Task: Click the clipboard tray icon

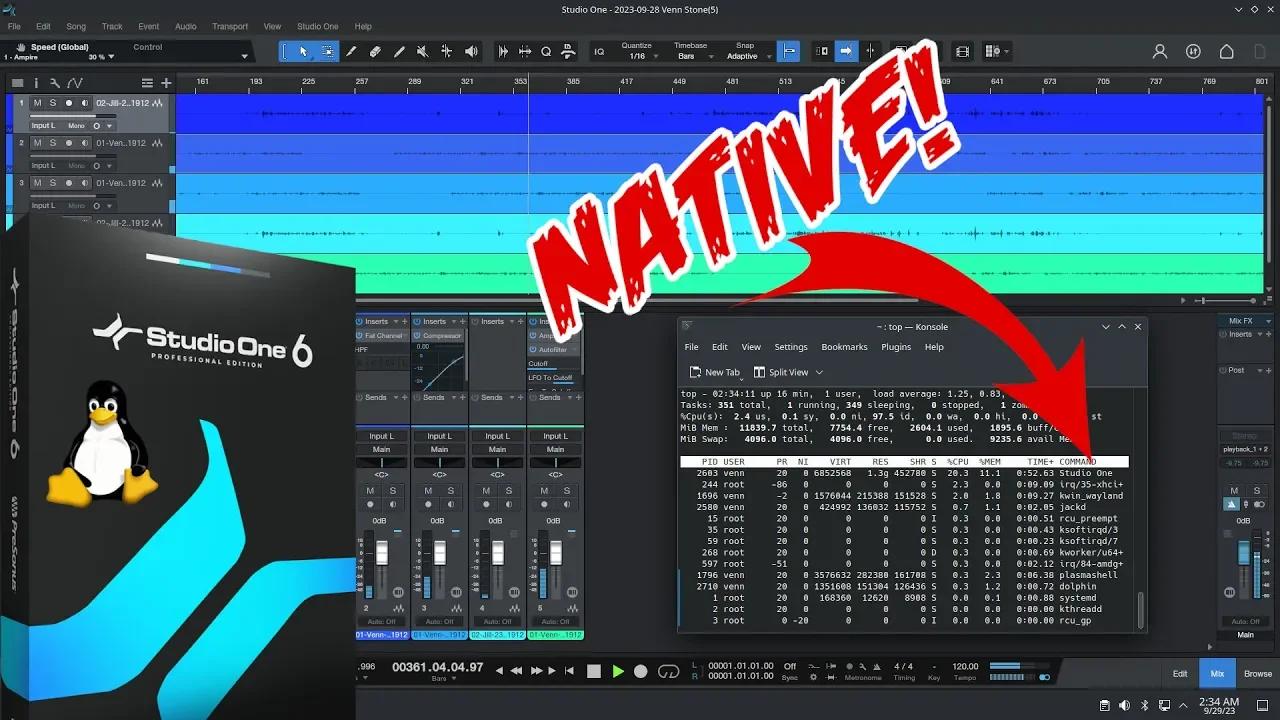Action: tap(1105, 706)
